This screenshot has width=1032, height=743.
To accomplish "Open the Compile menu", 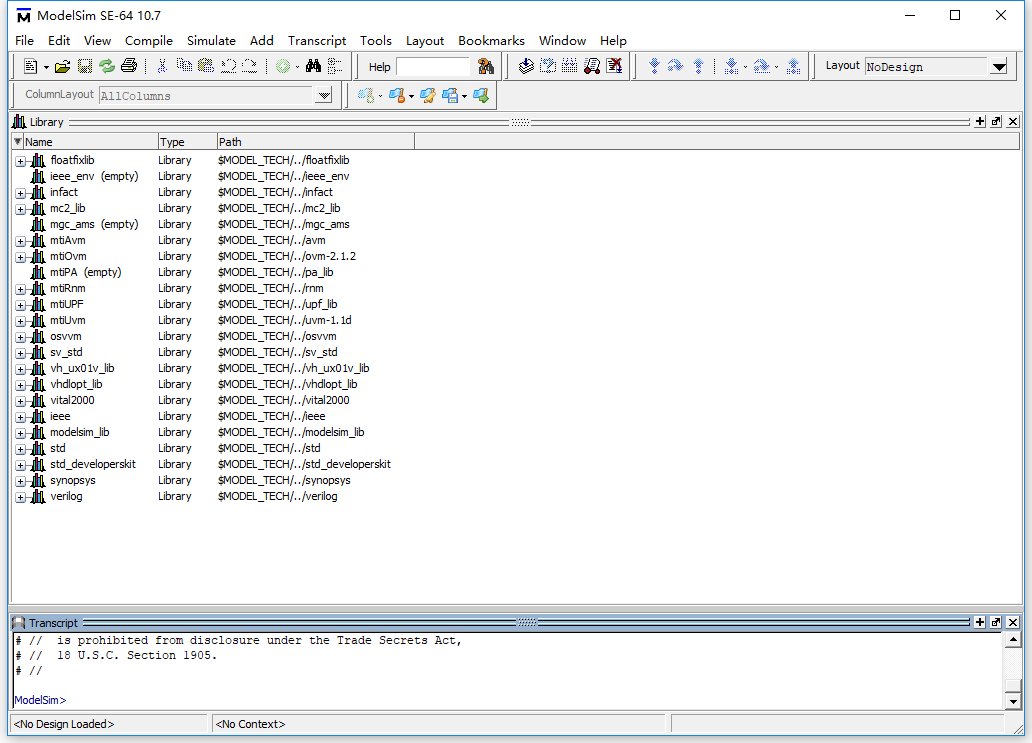I will (x=149, y=41).
